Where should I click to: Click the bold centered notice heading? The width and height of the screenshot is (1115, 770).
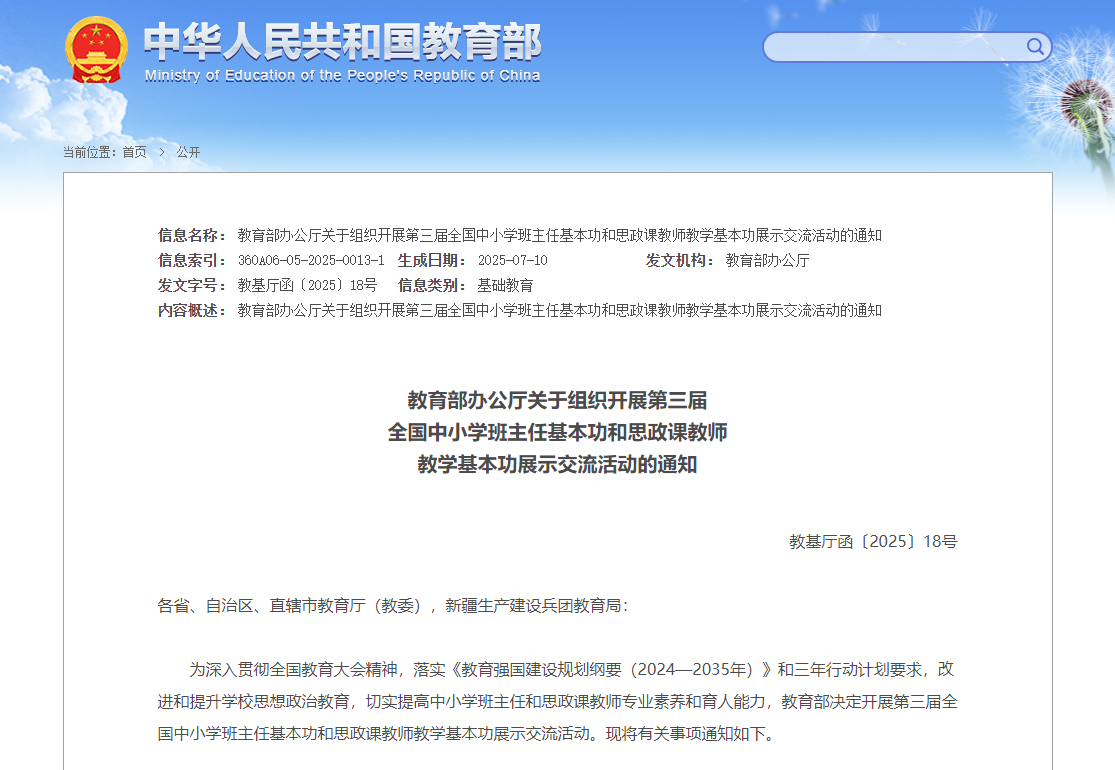557,432
